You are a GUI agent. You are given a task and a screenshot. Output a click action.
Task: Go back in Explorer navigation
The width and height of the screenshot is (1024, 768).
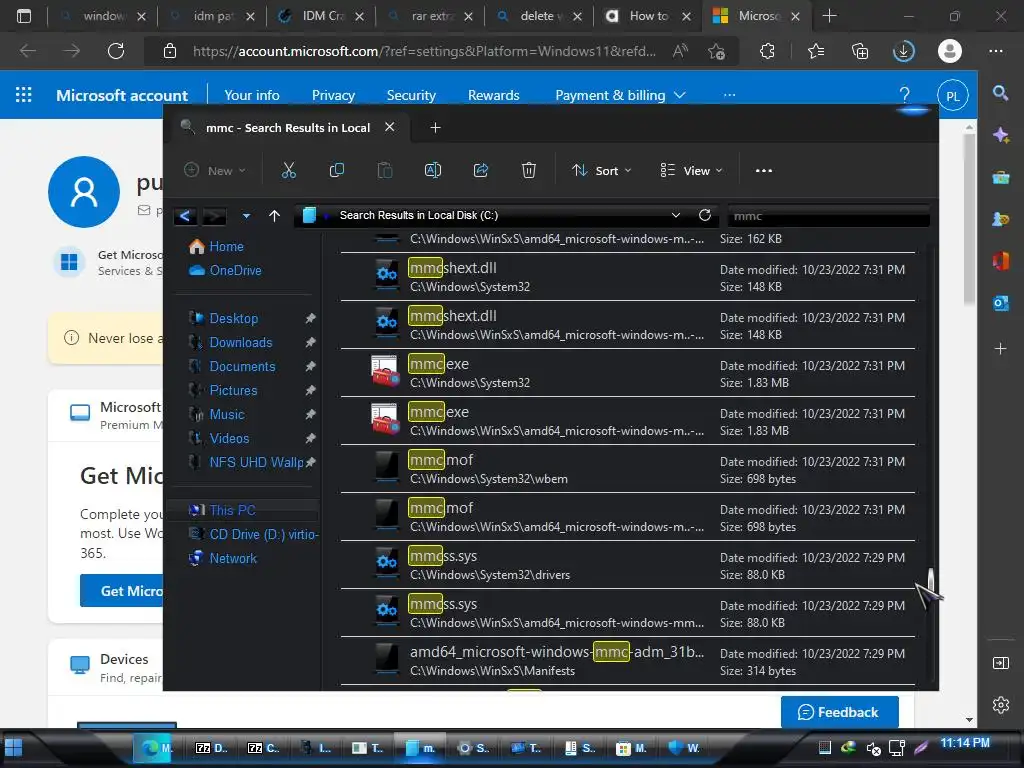click(185, 216)
